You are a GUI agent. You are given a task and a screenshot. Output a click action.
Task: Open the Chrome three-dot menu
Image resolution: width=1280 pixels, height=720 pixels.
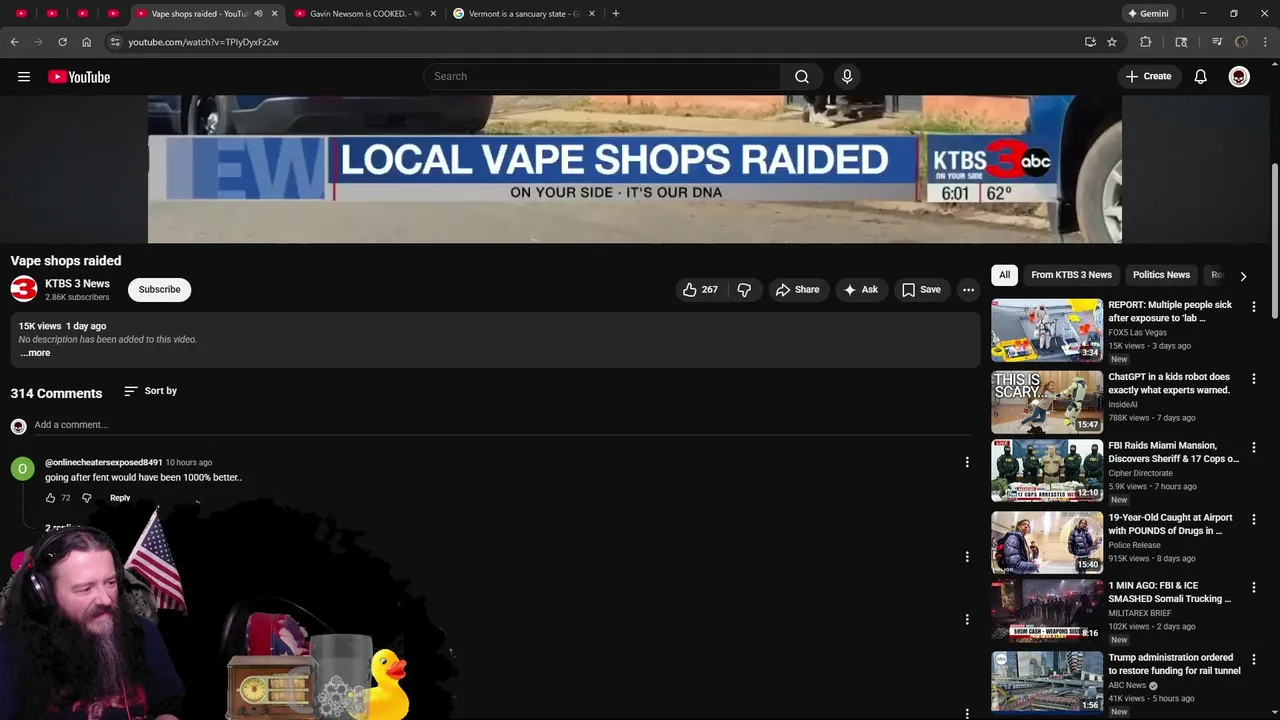pyautogui.click(x=1266, y=42)
